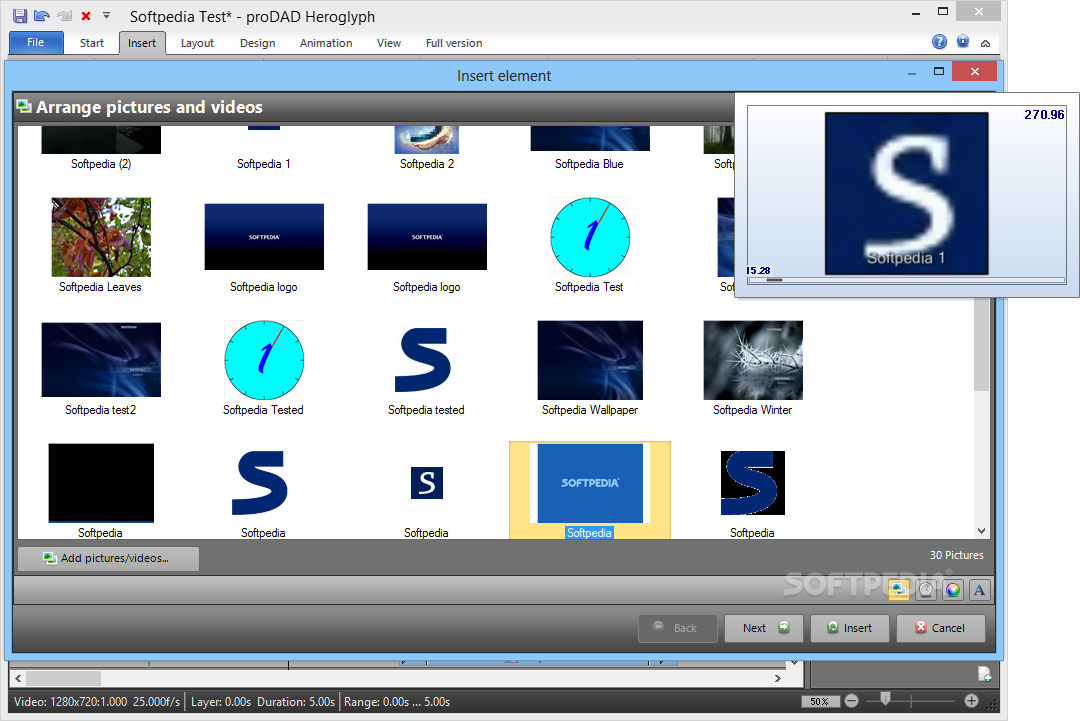Click the '30 Pictures' count text
The image size is (1080, 721).
coord(957,555)
